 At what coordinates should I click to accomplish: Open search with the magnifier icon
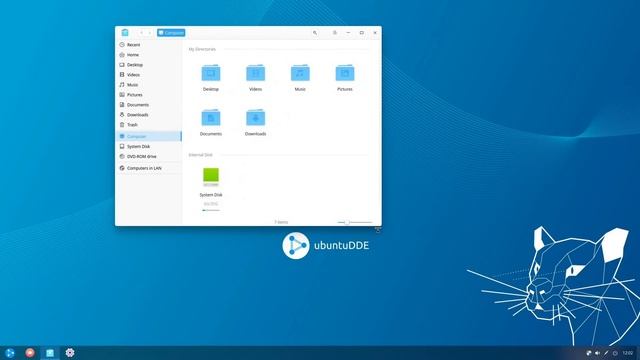[x=315, y=33]
